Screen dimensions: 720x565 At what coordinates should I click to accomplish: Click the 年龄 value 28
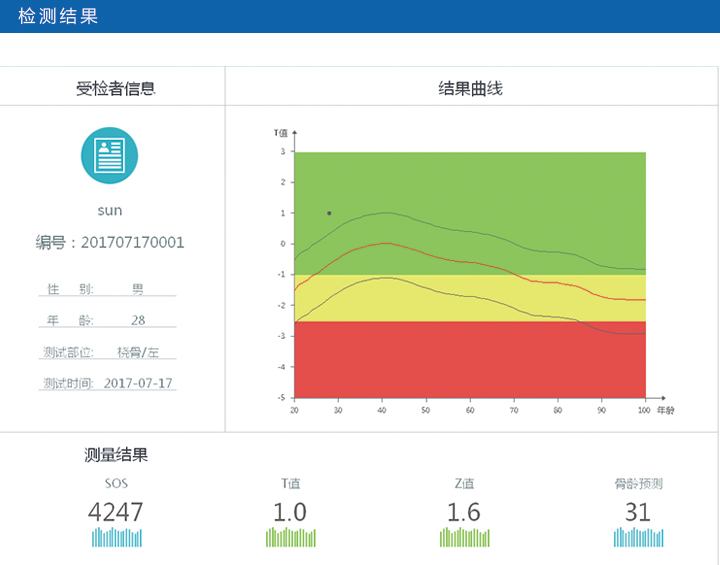[x=138, y=320]
